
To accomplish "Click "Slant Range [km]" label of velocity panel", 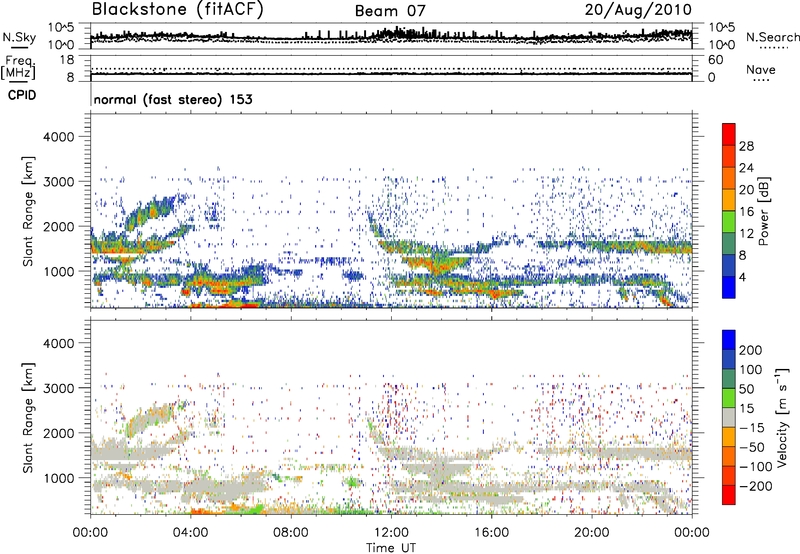I will 28,417.
